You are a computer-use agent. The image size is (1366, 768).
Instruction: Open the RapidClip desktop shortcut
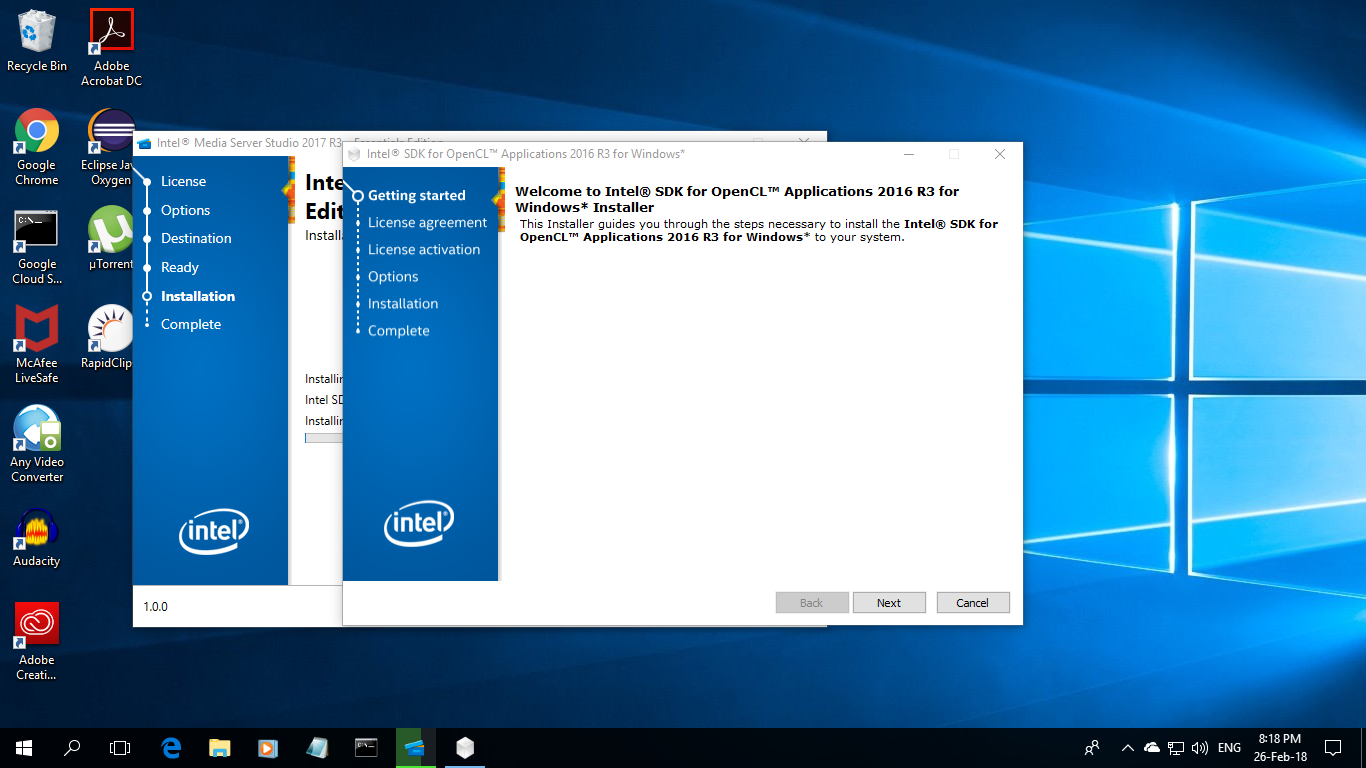[x=108, y=338]
